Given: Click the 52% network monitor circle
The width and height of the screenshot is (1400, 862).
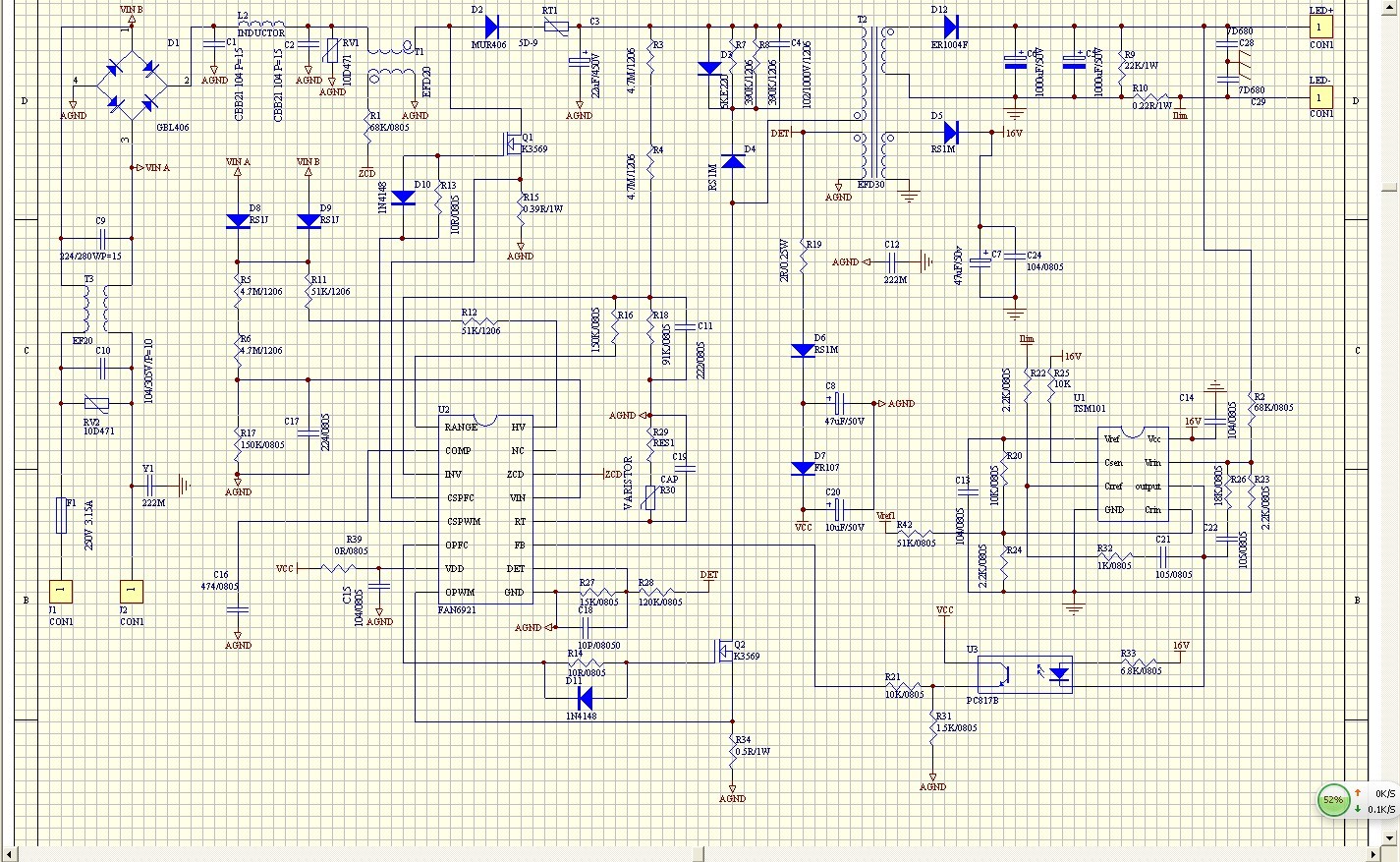Looking at the screenshot, I should coord(1332,800).
